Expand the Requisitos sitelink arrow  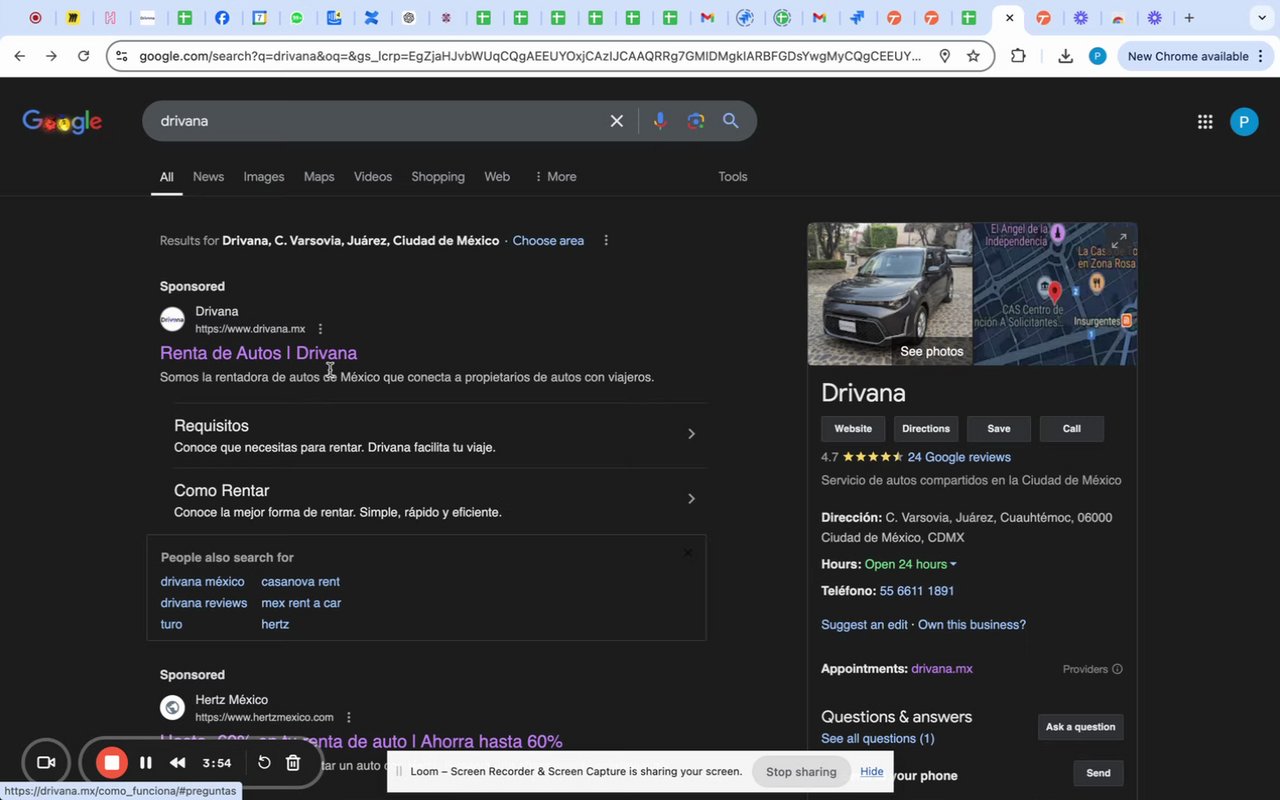tap(691, 434)
